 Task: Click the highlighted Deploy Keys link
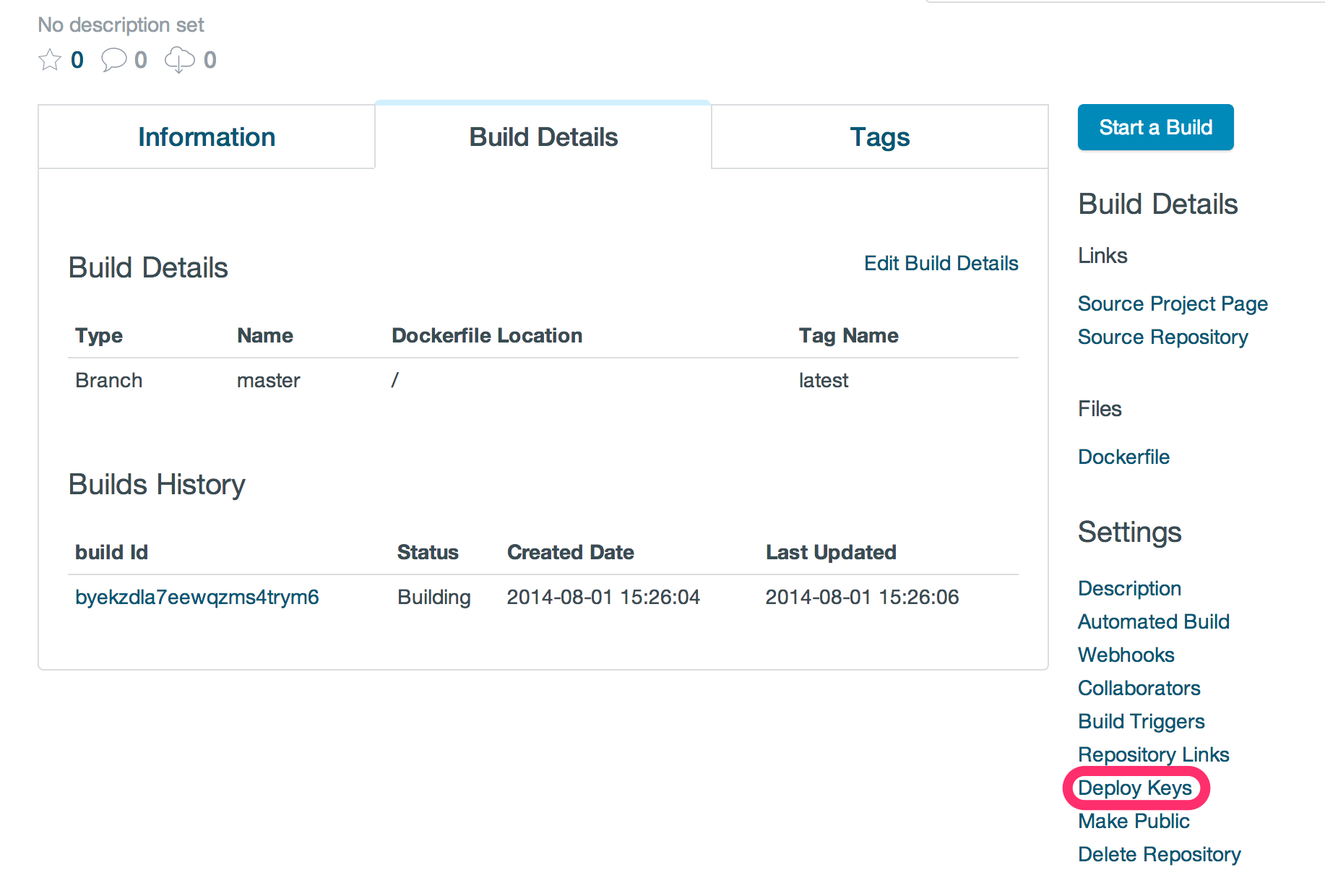(1134, 788)
